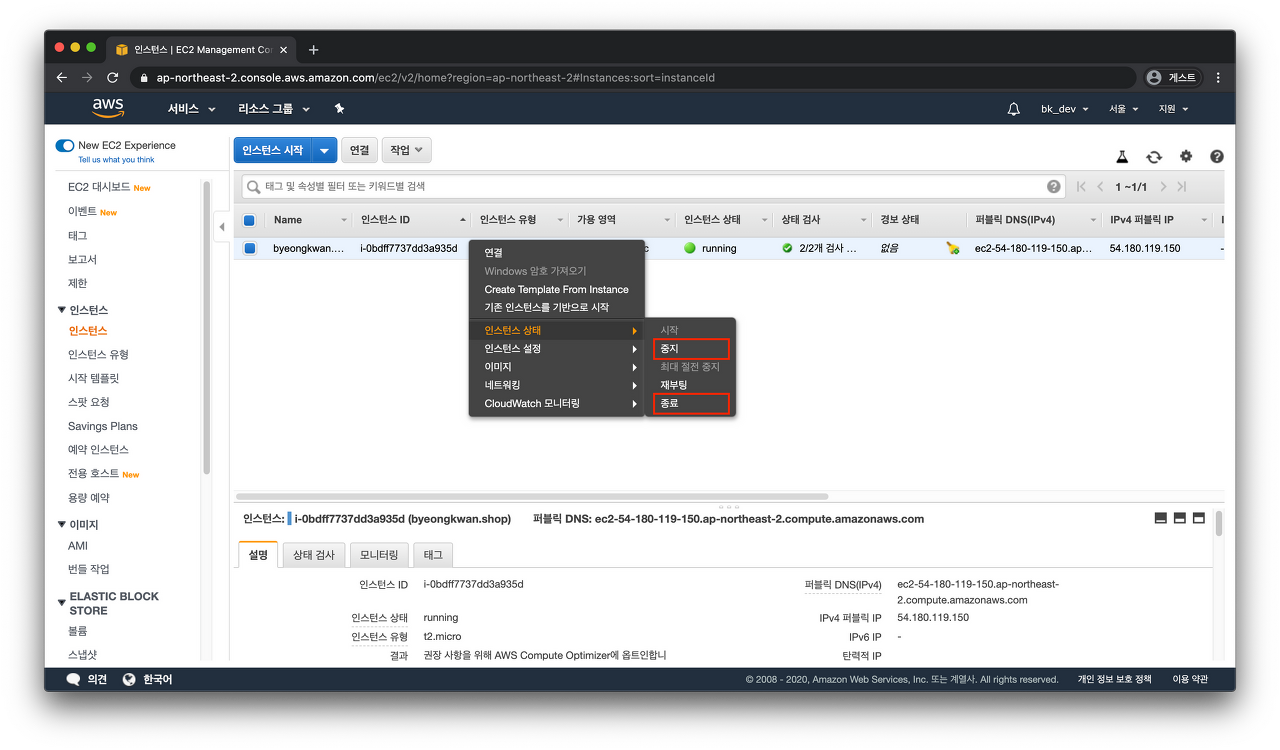Switch to the 상태 검사 tab
This screenshot has width=1280, height=750.
point(314,554)
